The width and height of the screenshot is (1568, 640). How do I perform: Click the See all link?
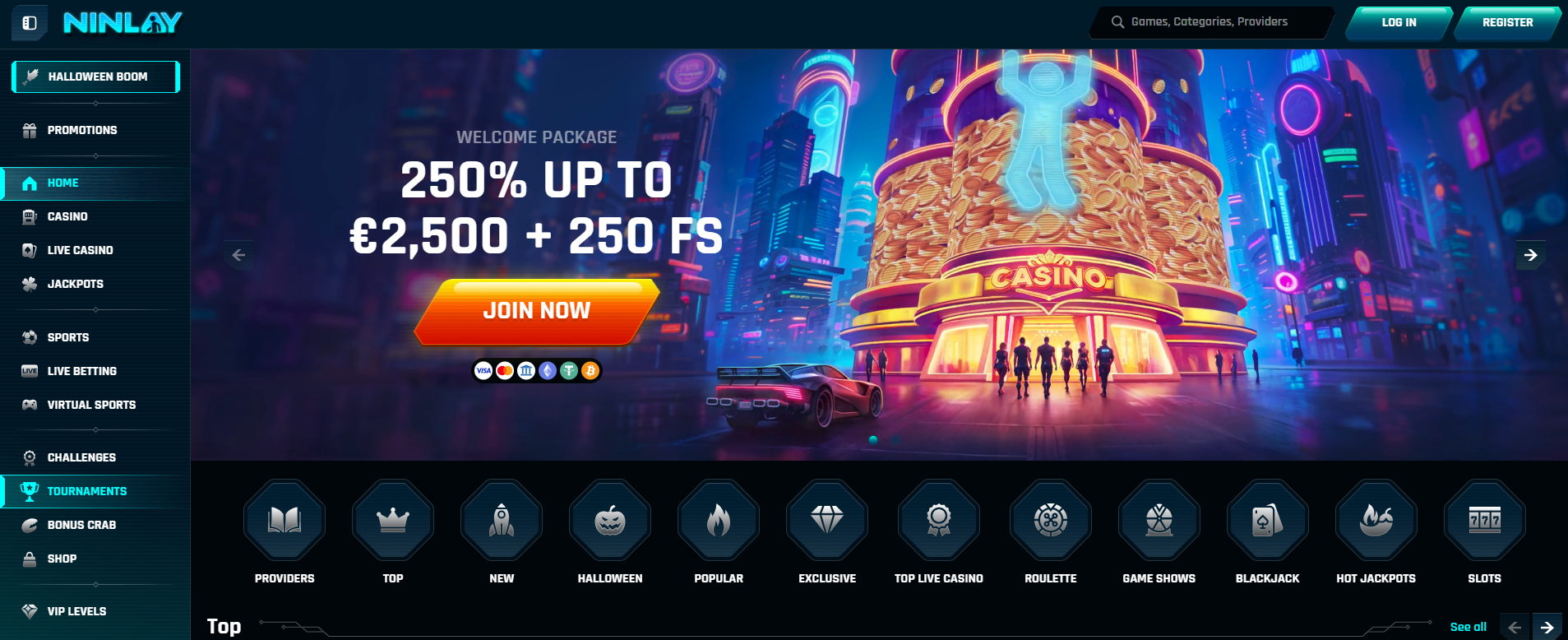[x=1468, y=627]
